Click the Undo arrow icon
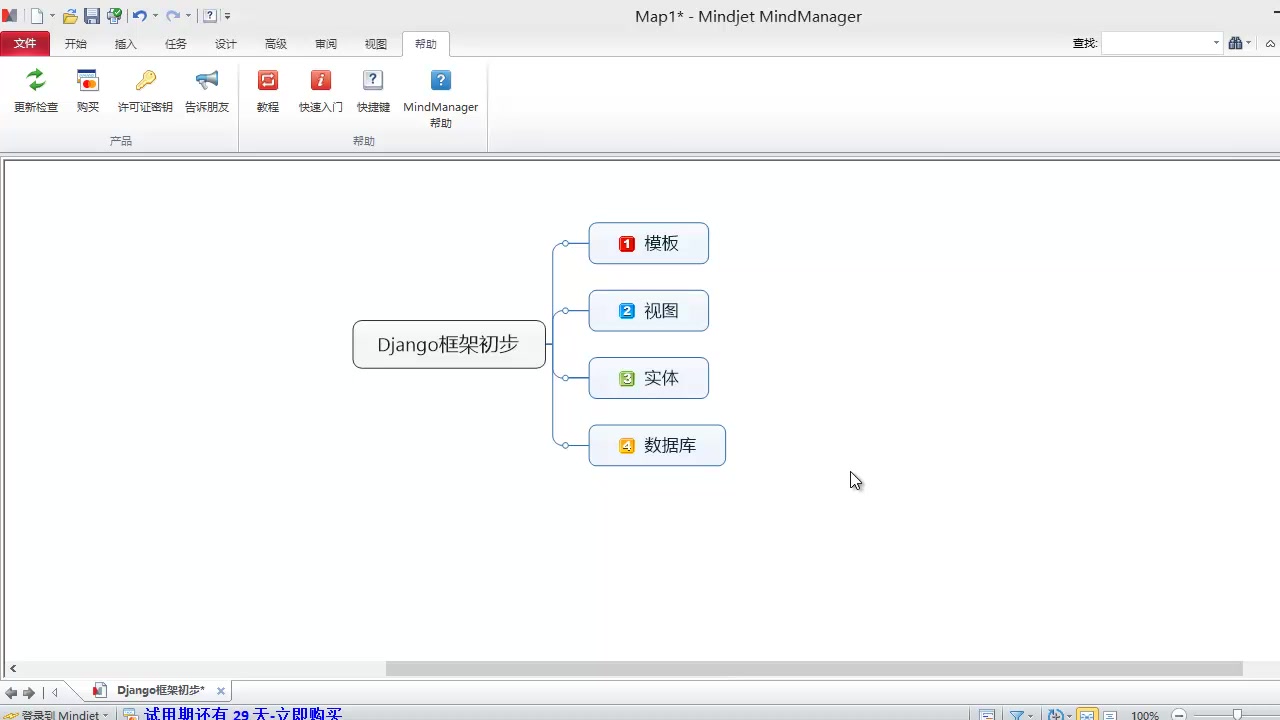This screenshot has height=720, width=1280. tap(140, 16)
